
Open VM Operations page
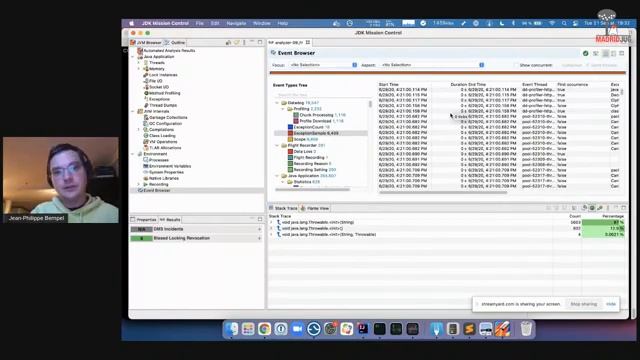(x=163, y=142)
